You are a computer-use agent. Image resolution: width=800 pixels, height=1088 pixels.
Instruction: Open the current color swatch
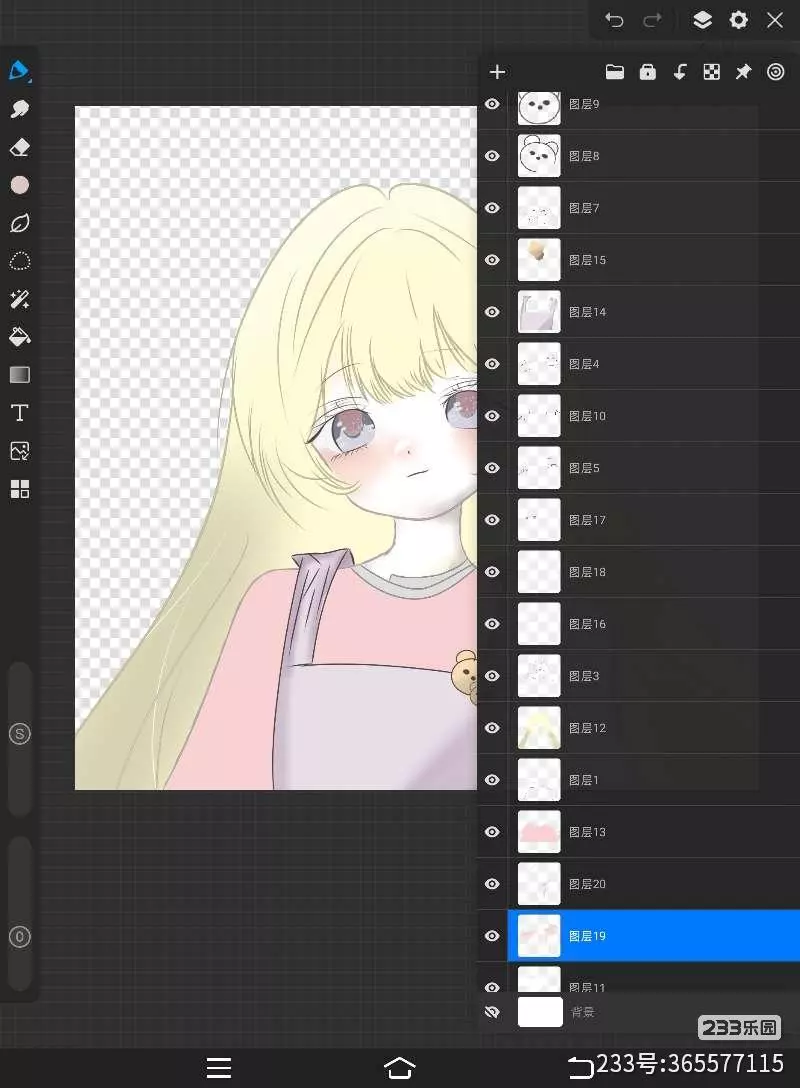[x=19, y=185]
